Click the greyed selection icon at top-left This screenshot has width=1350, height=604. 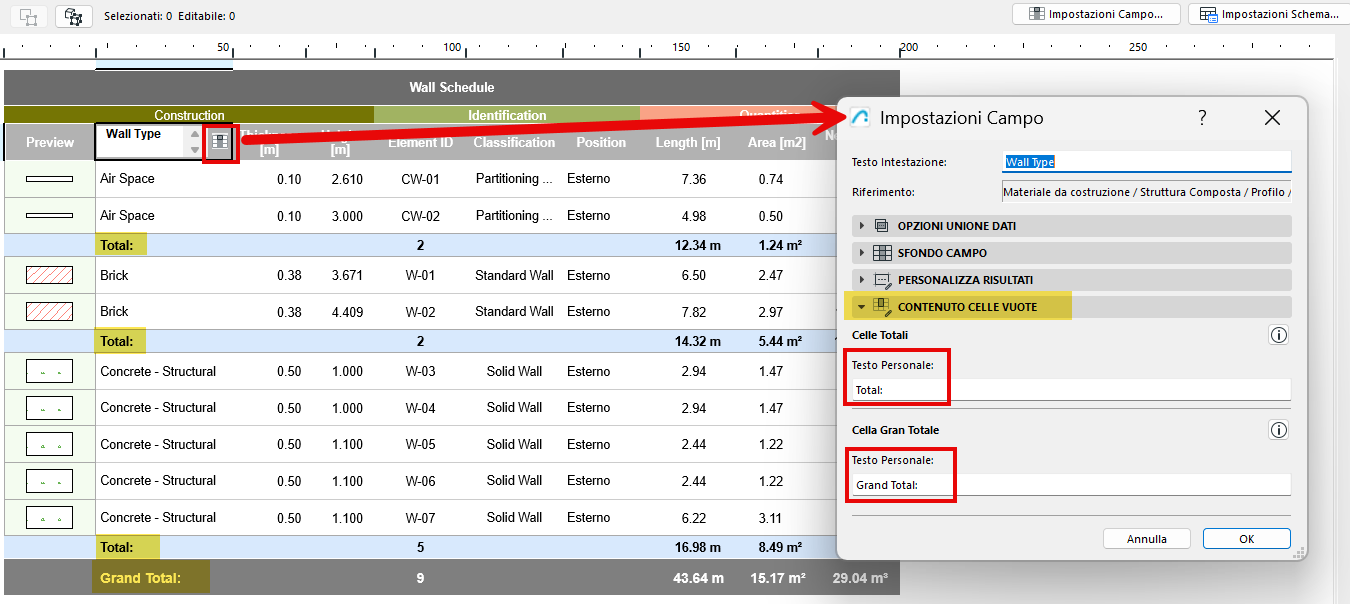tap(28, 16)
